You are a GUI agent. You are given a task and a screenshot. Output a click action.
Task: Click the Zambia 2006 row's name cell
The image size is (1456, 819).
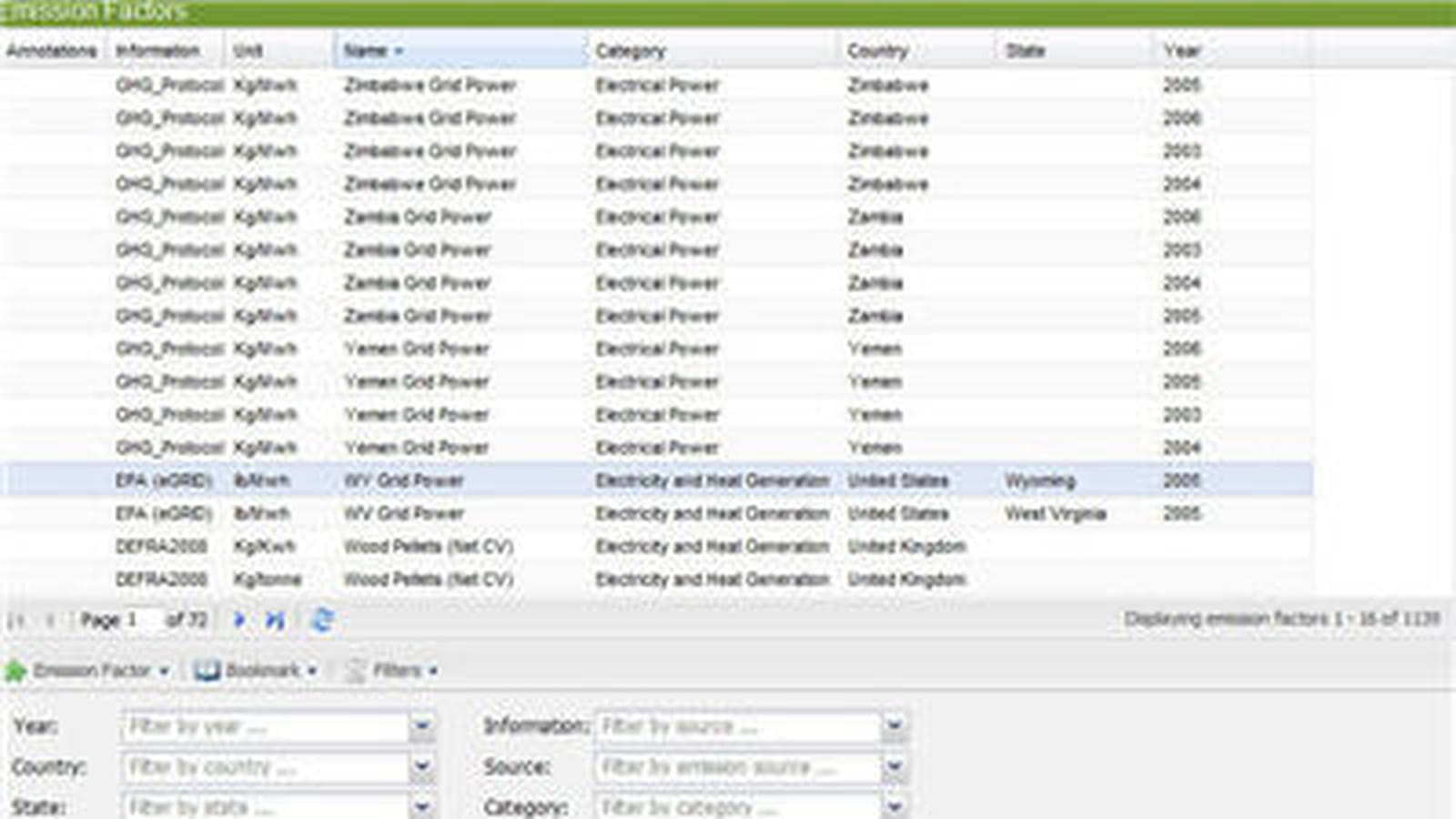tap(418, 217)
